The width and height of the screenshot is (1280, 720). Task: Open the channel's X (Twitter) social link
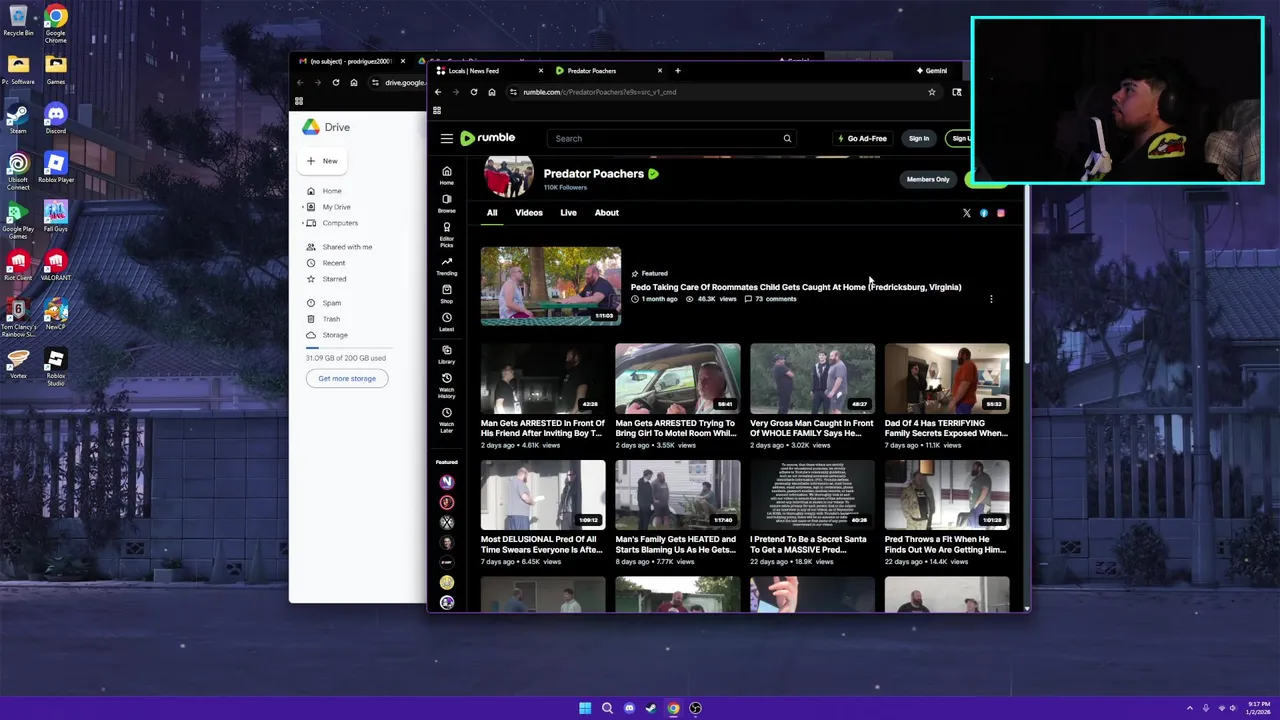967,213
